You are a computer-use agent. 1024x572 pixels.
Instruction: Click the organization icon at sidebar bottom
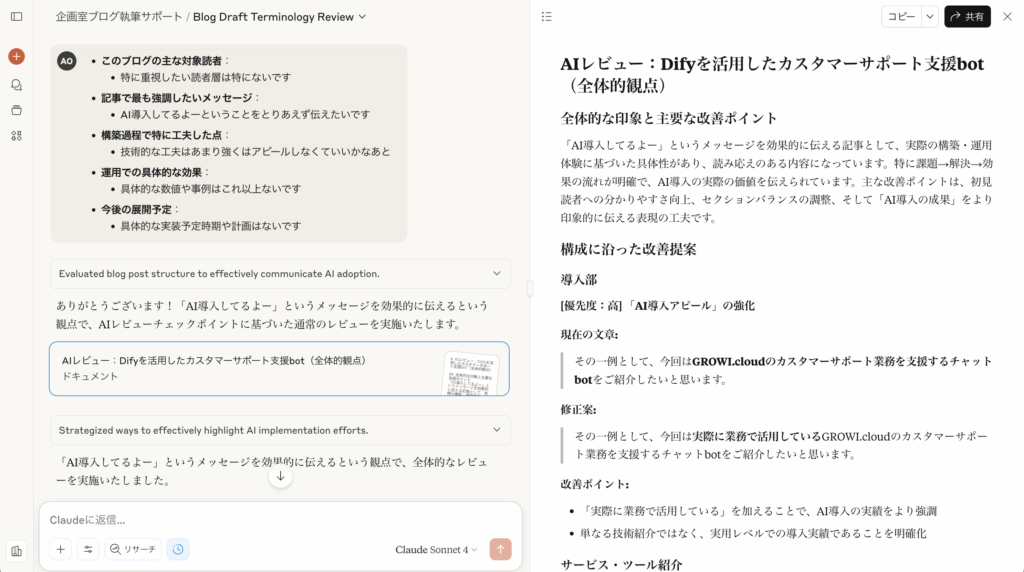pyautogui.click(x=16, y=551)
